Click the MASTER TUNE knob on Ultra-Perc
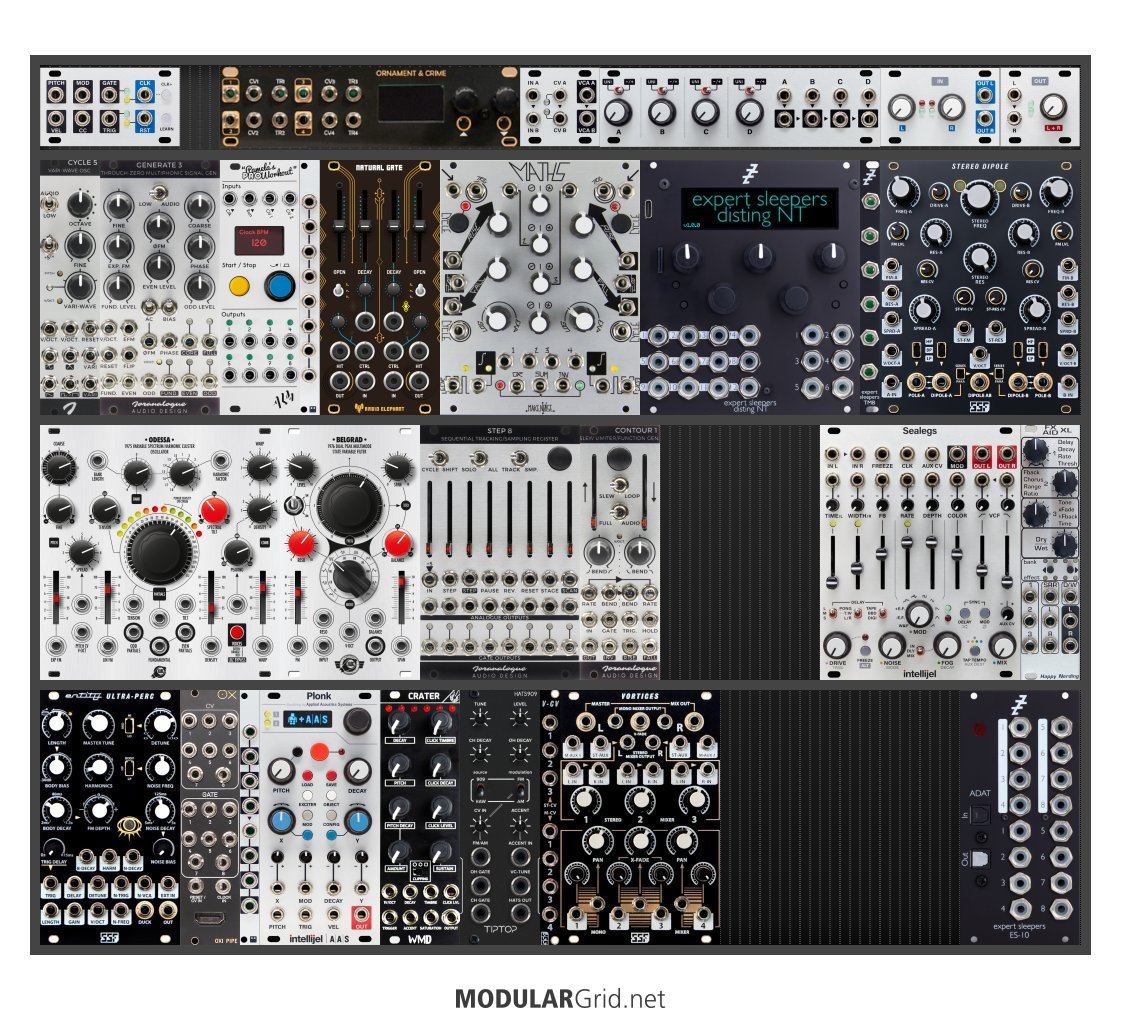Screen dimensions: 1121x1020 (x=99, y=726)
